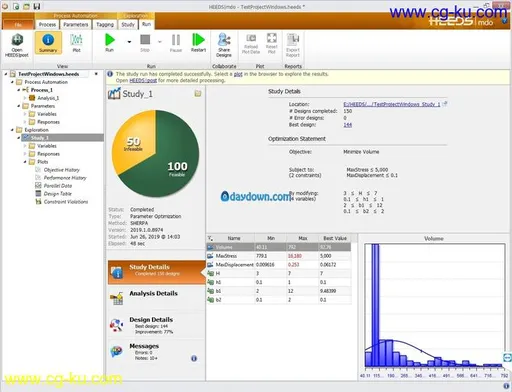
Task: Click the Stop button
Action: 145,43
